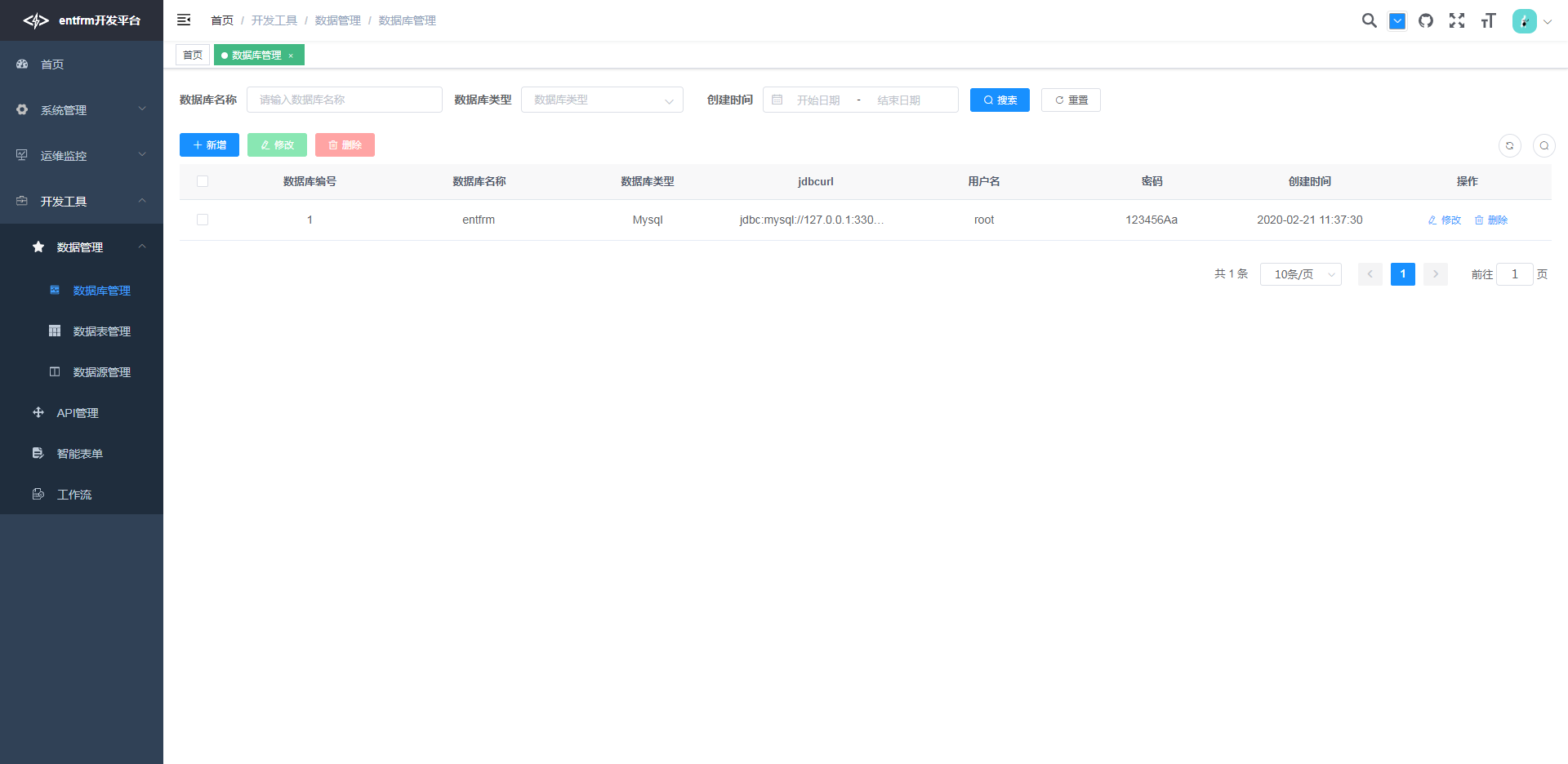Collapse the 数据管理 menu group

(82, 247)
